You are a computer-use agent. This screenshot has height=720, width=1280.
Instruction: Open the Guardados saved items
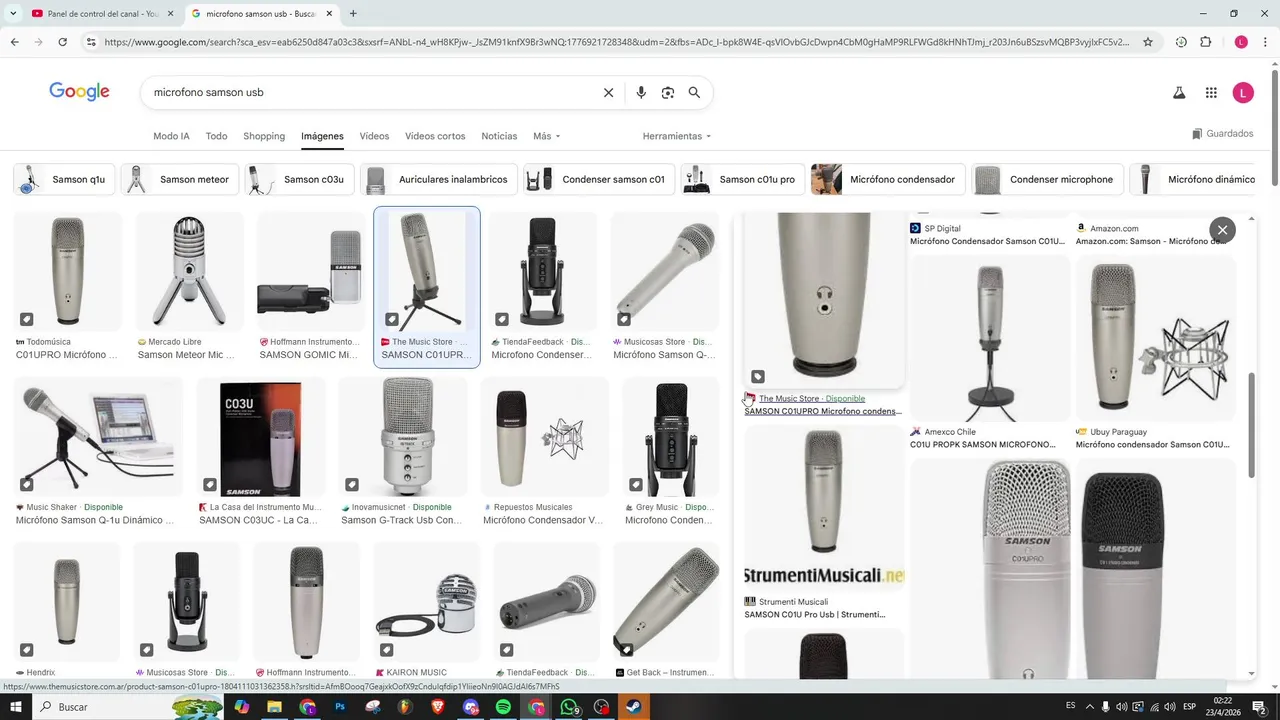point(1222,134)
